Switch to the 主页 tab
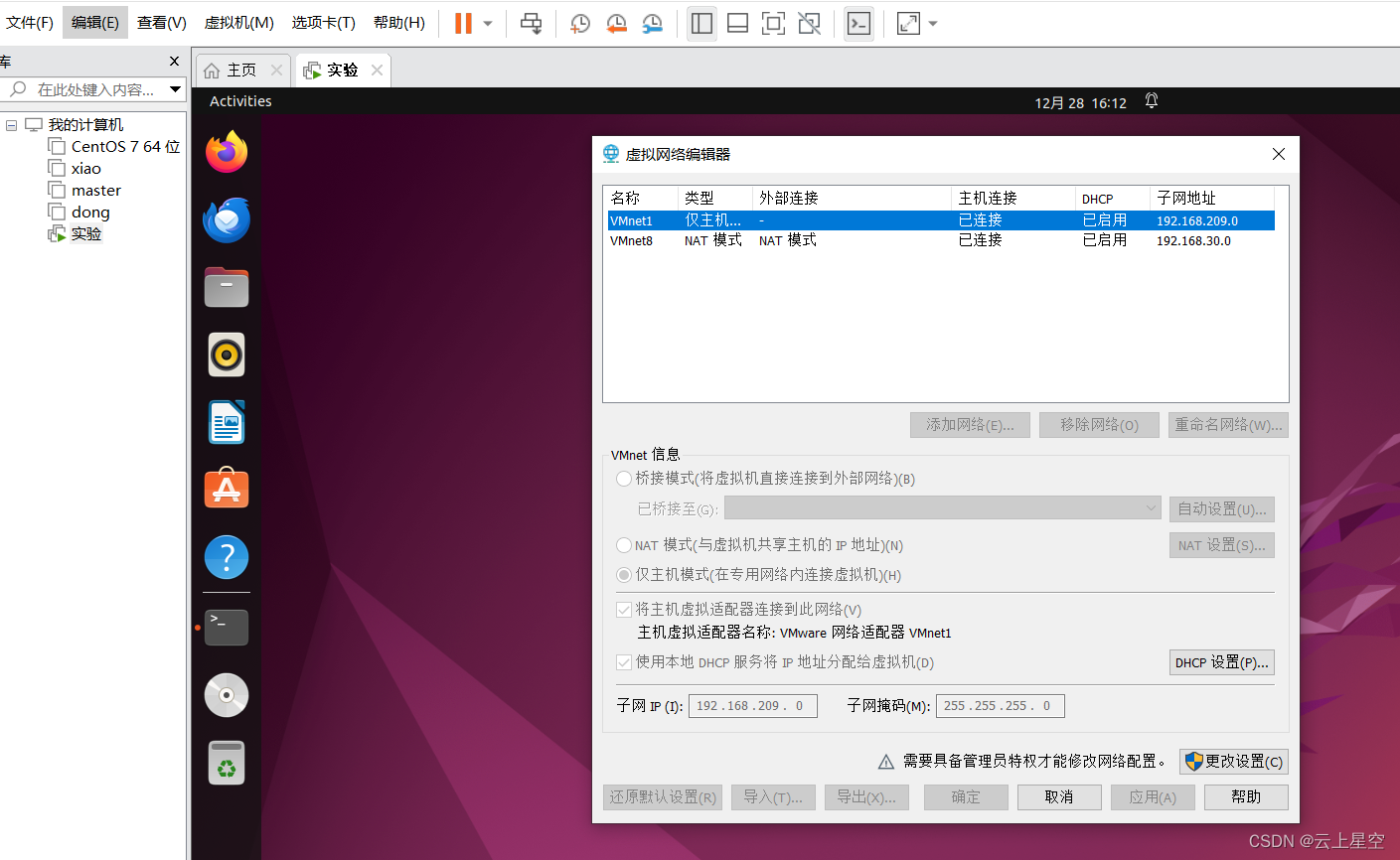 coord(240,70)
